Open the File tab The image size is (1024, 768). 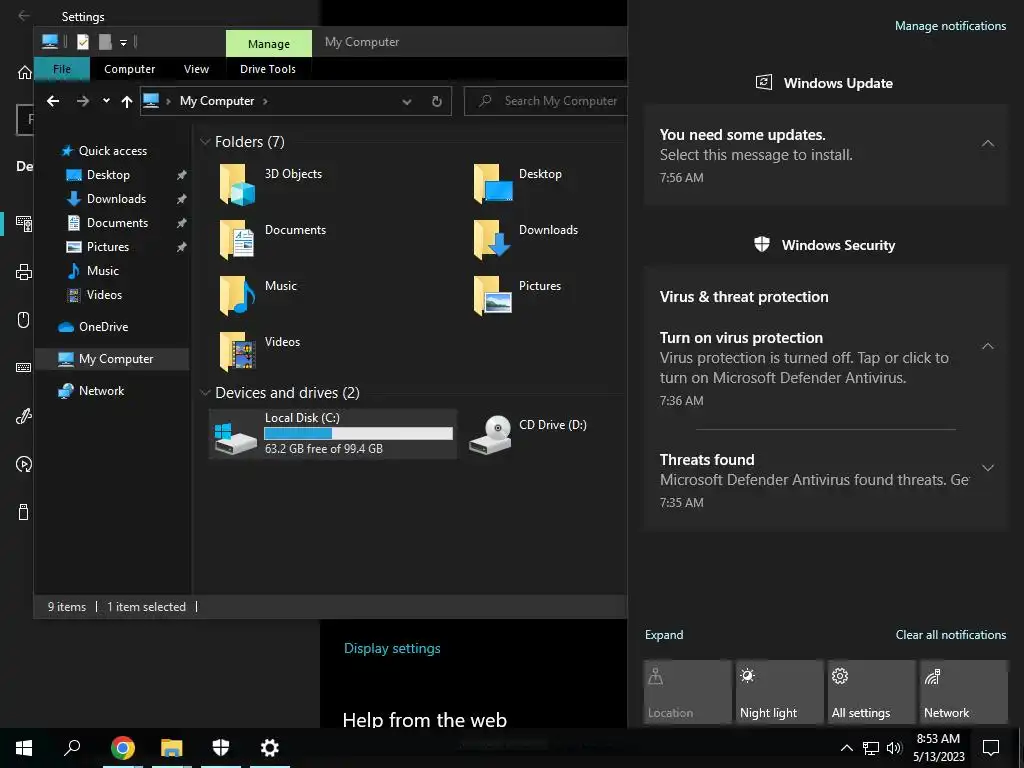[62, 69]
